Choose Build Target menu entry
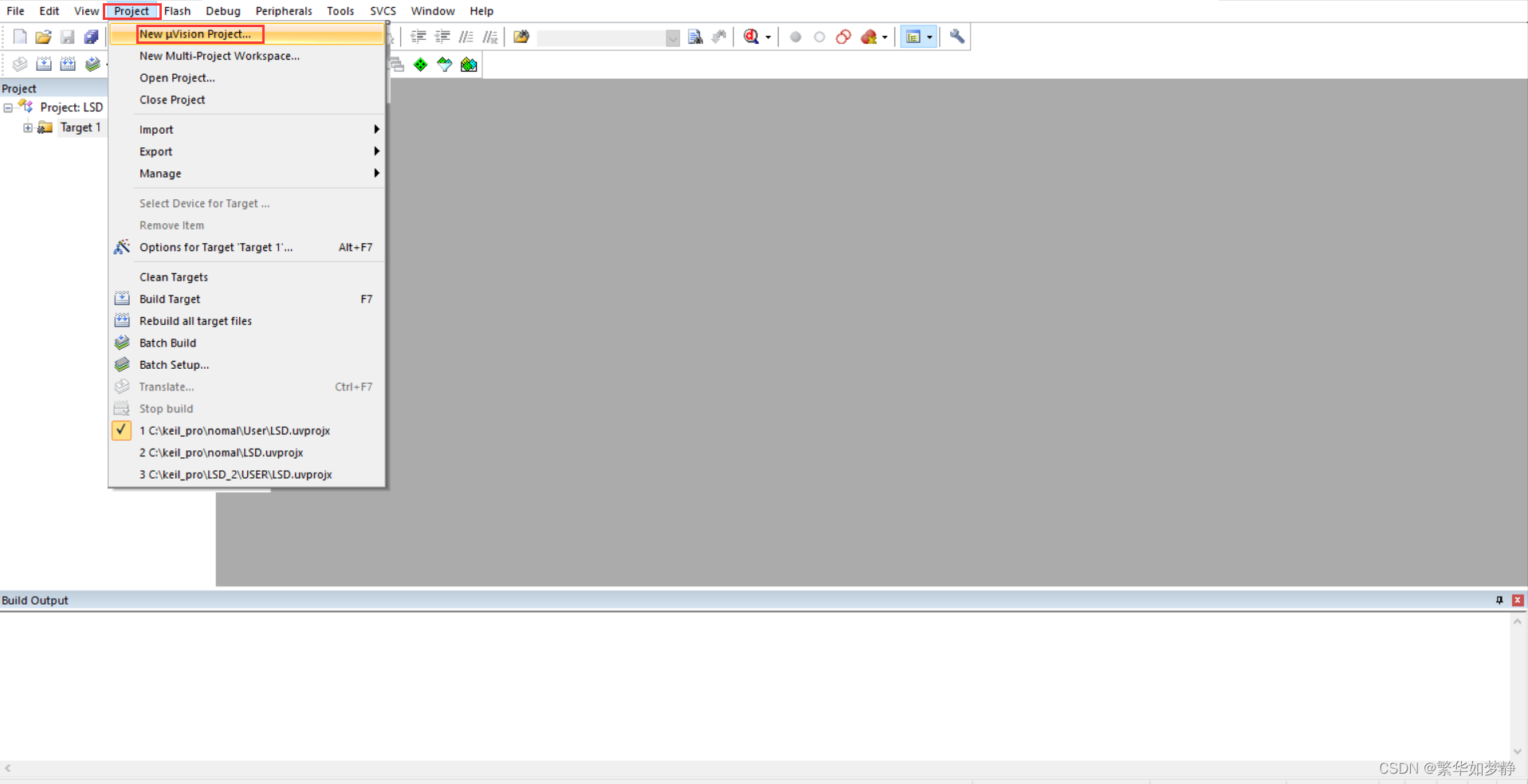 click(x=247, y=299)
